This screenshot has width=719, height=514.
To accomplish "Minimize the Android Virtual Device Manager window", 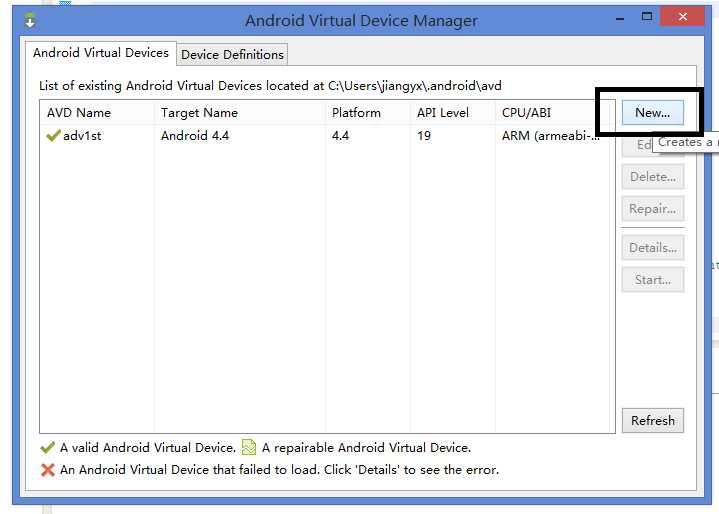I will point(620,19).
